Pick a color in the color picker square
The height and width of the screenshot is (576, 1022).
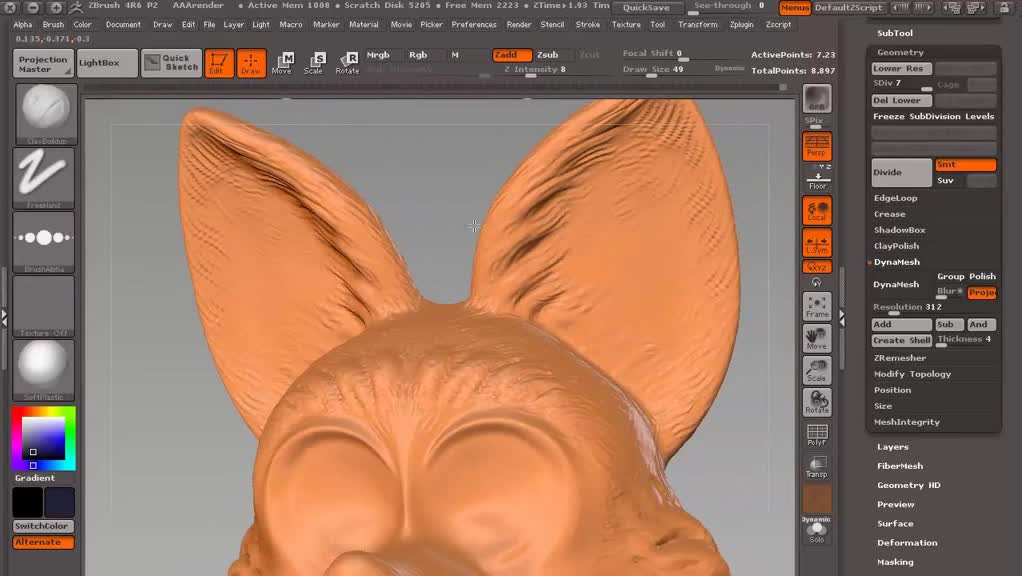click(43, 439)
